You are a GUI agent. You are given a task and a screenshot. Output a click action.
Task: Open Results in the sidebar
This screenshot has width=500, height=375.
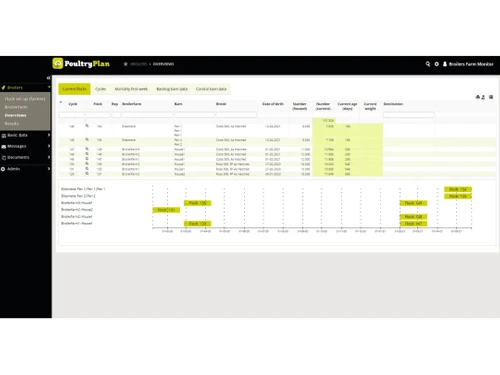coord(12,124)
